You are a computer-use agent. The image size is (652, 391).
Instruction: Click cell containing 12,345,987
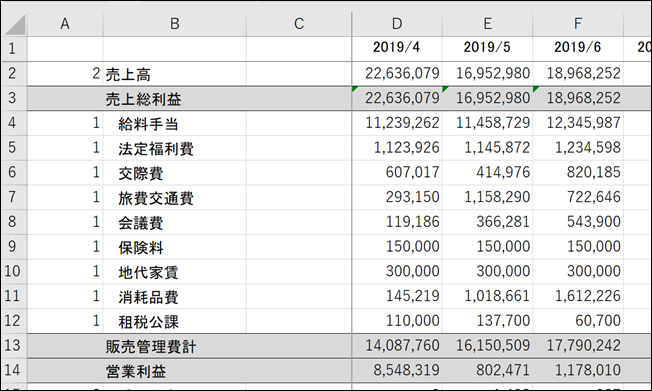(578, 123)
